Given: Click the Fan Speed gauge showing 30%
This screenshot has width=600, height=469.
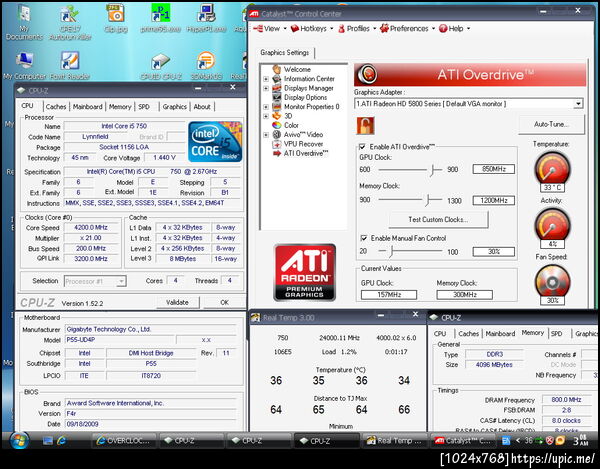Looking at the screenshot, I should pyautogui.click(x=552, y=282).
